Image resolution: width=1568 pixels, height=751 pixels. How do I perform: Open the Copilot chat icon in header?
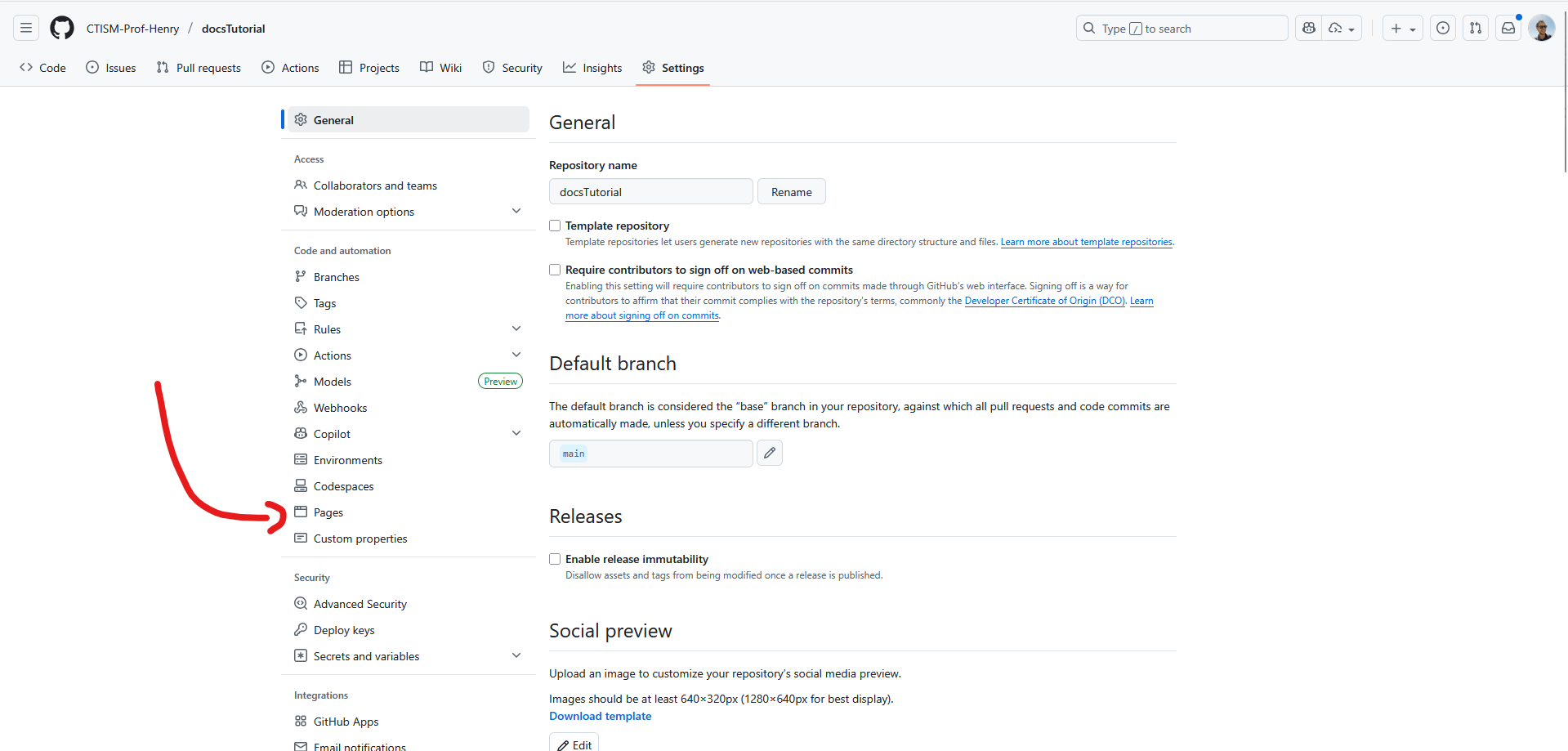[x=1309, y=29]
